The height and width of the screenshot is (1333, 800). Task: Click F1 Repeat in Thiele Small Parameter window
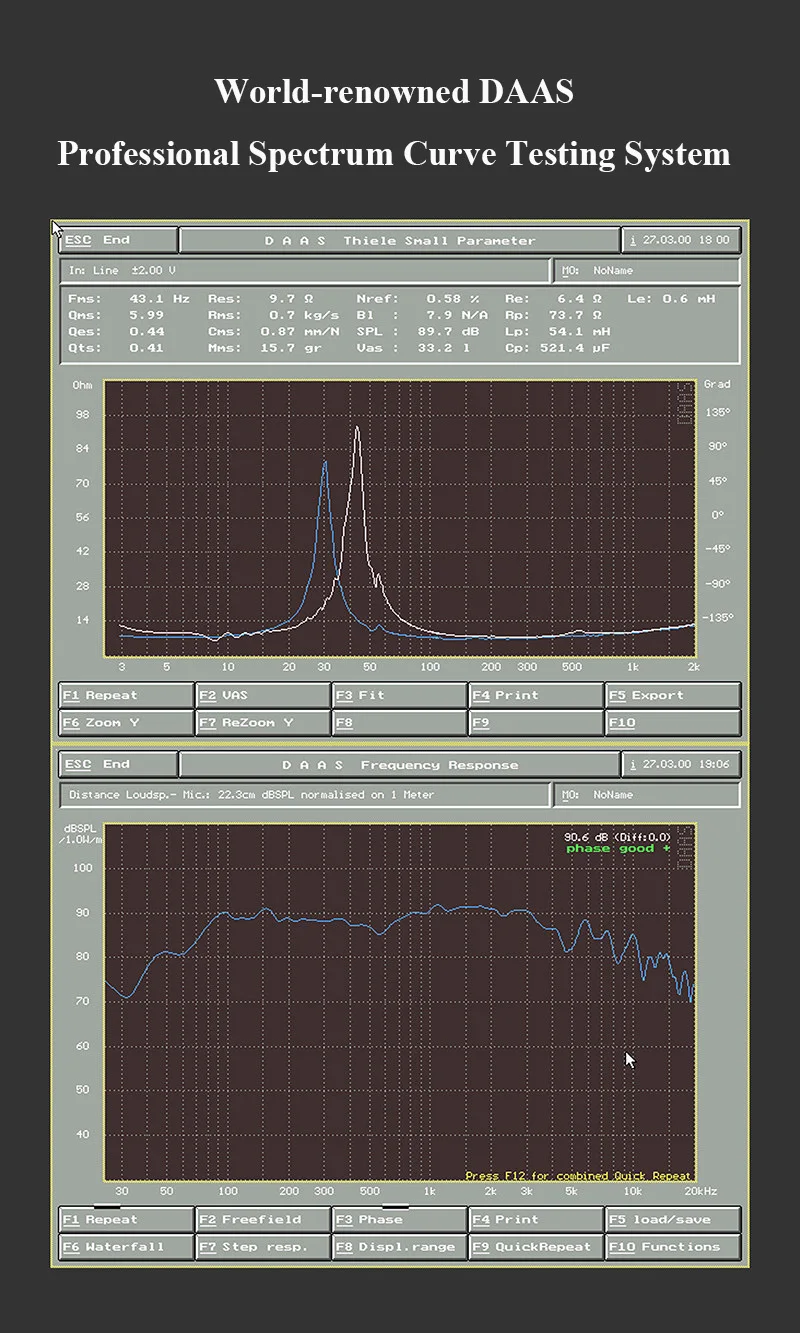pyautogui.click(x=126, y=695)
